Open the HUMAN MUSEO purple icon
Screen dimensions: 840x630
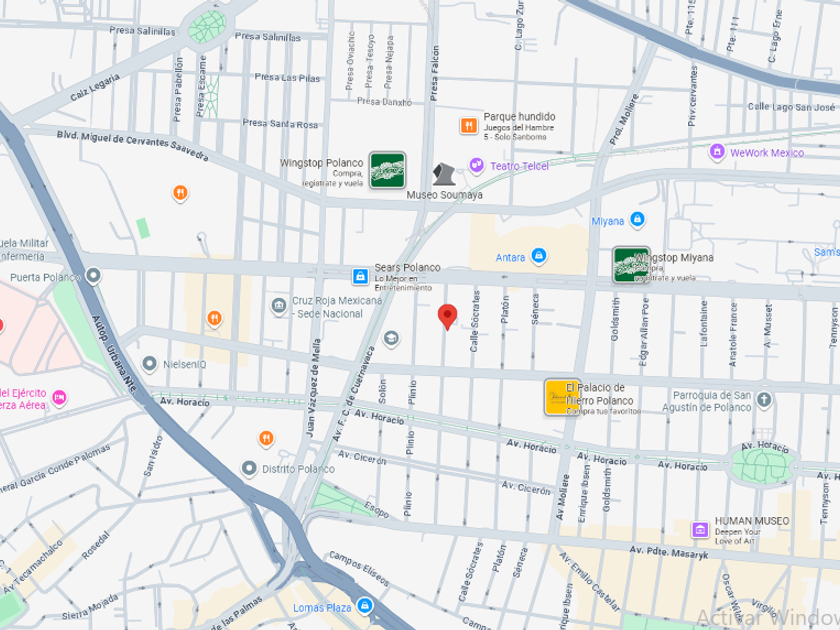coord(700,529)
